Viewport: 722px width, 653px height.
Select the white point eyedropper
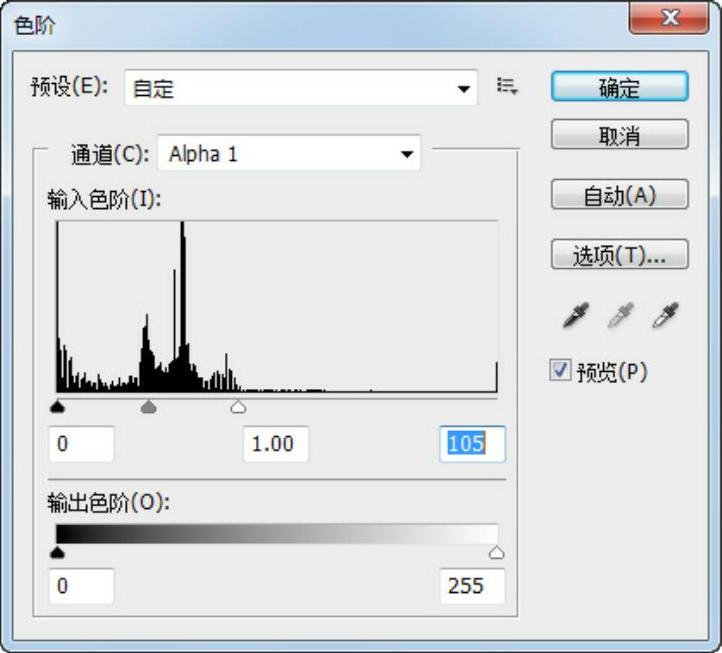tap(665, 317)
